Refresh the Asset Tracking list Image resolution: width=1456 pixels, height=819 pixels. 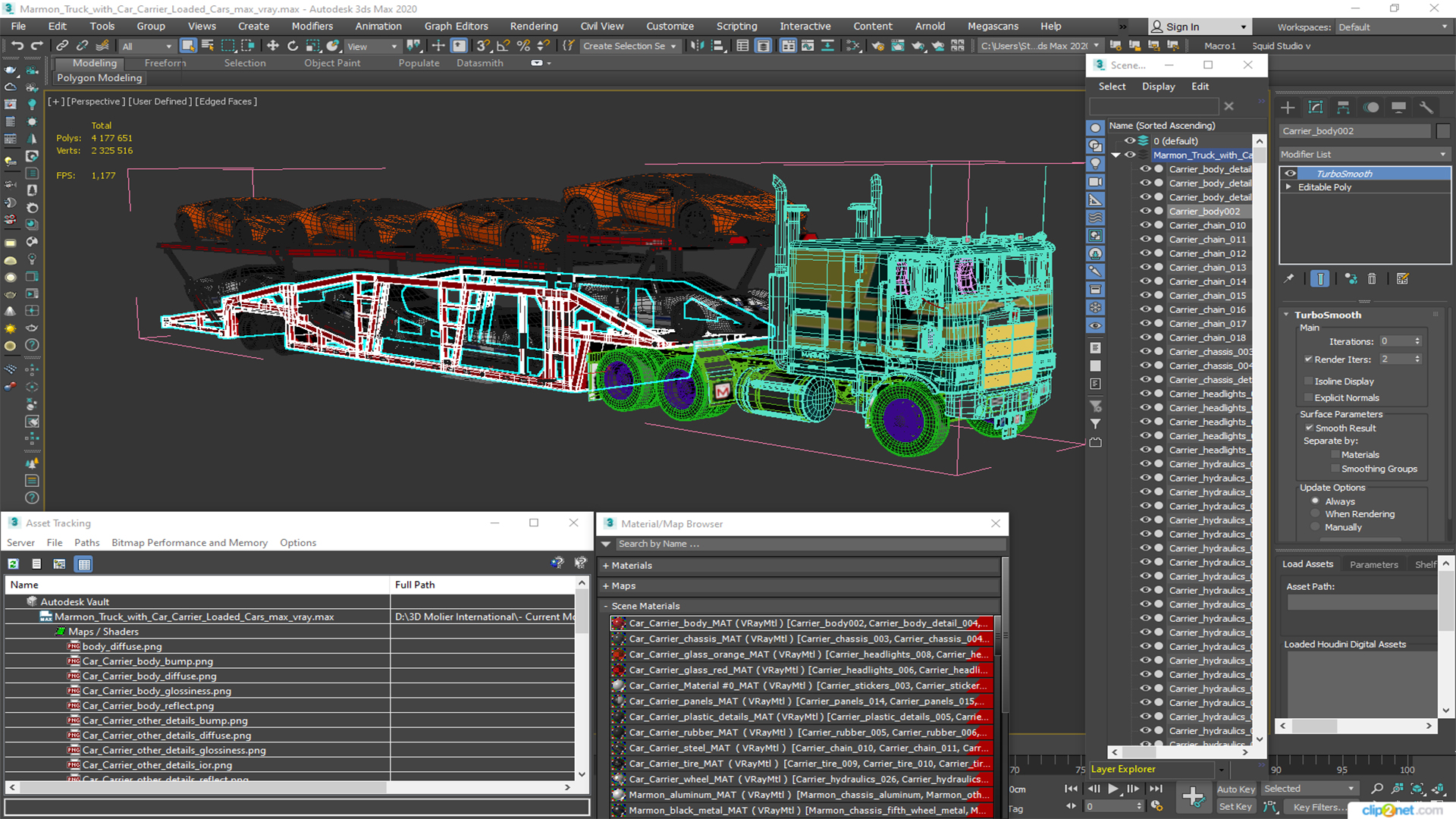click(x=14, y=563)
